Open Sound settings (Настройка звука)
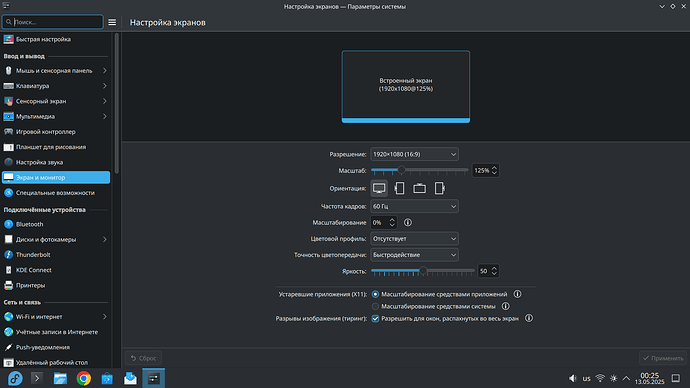 coord(56,162)
